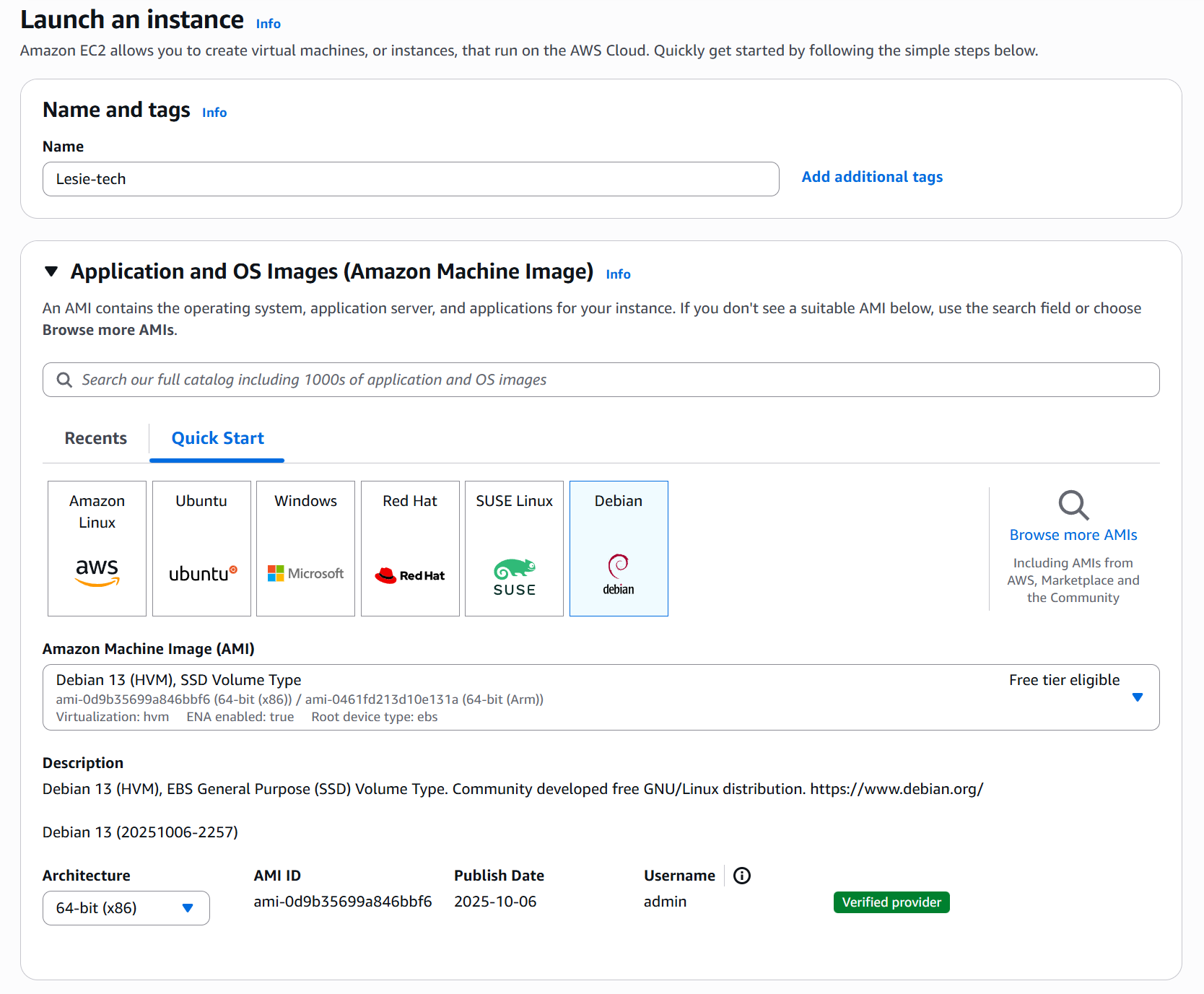Click the Name field containing Lesie-tech
Image resolution: width=1204 pixels, height=994 pixels.
click(x=410, y=179)
